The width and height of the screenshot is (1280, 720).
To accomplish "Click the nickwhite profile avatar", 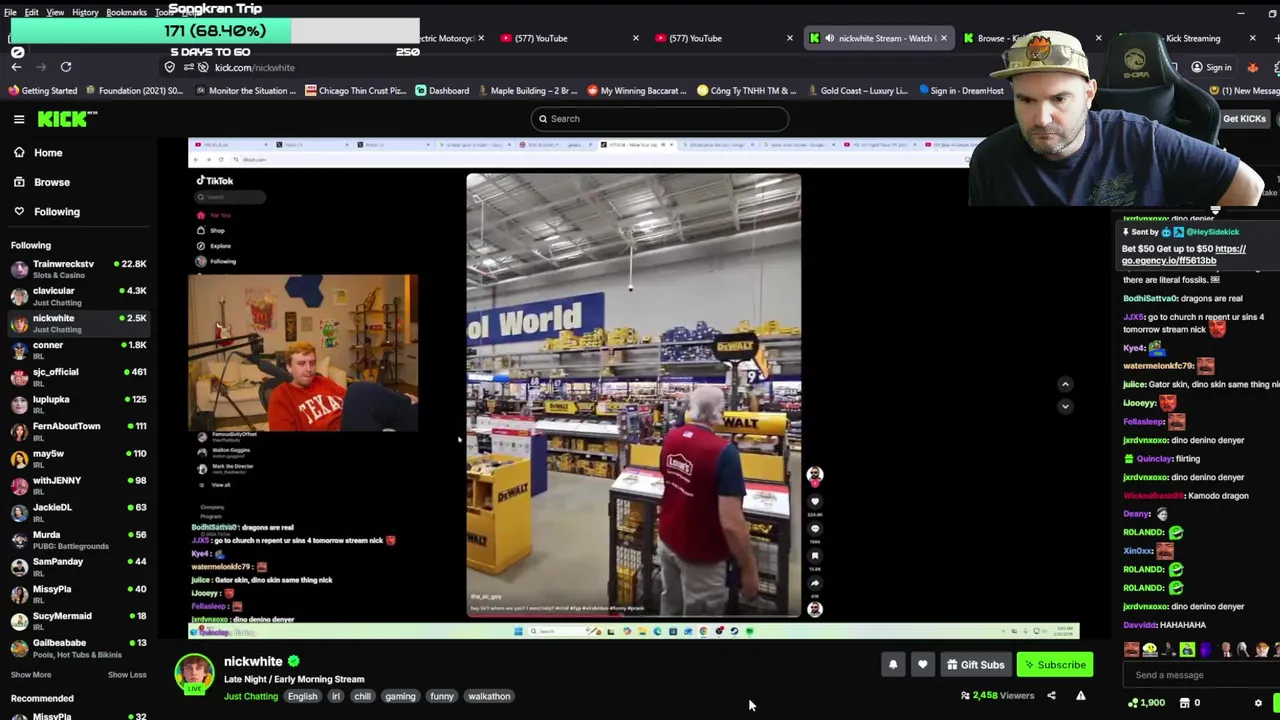I will (x=194, y=673).
